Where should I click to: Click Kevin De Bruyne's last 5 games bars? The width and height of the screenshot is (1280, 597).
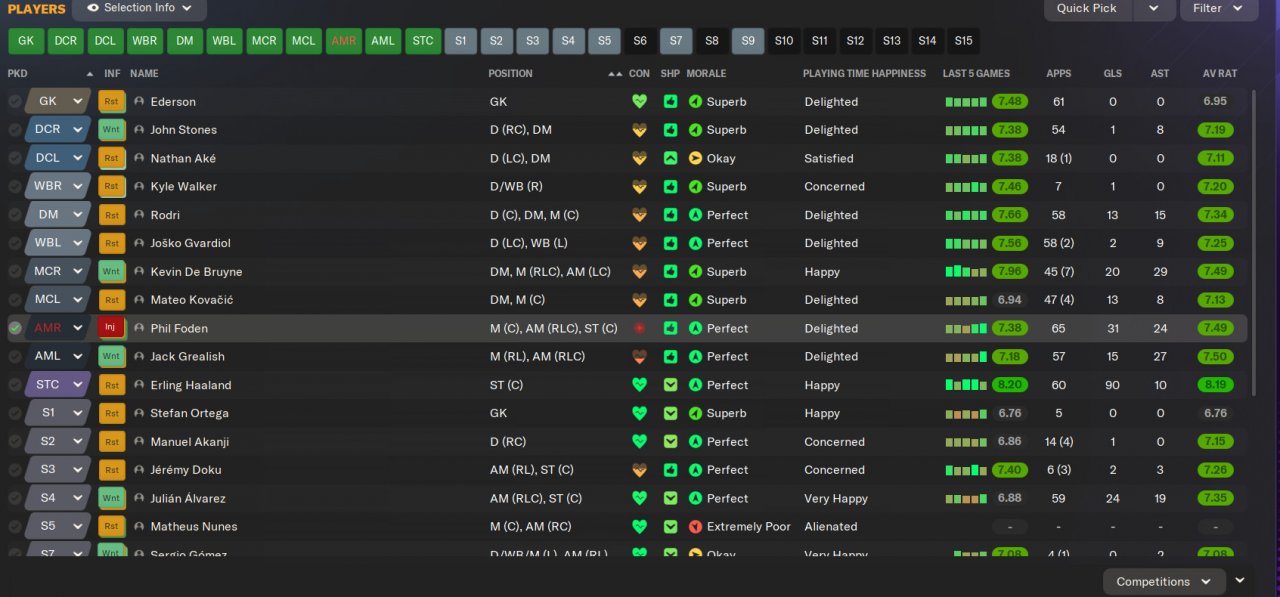coord(966,271)
